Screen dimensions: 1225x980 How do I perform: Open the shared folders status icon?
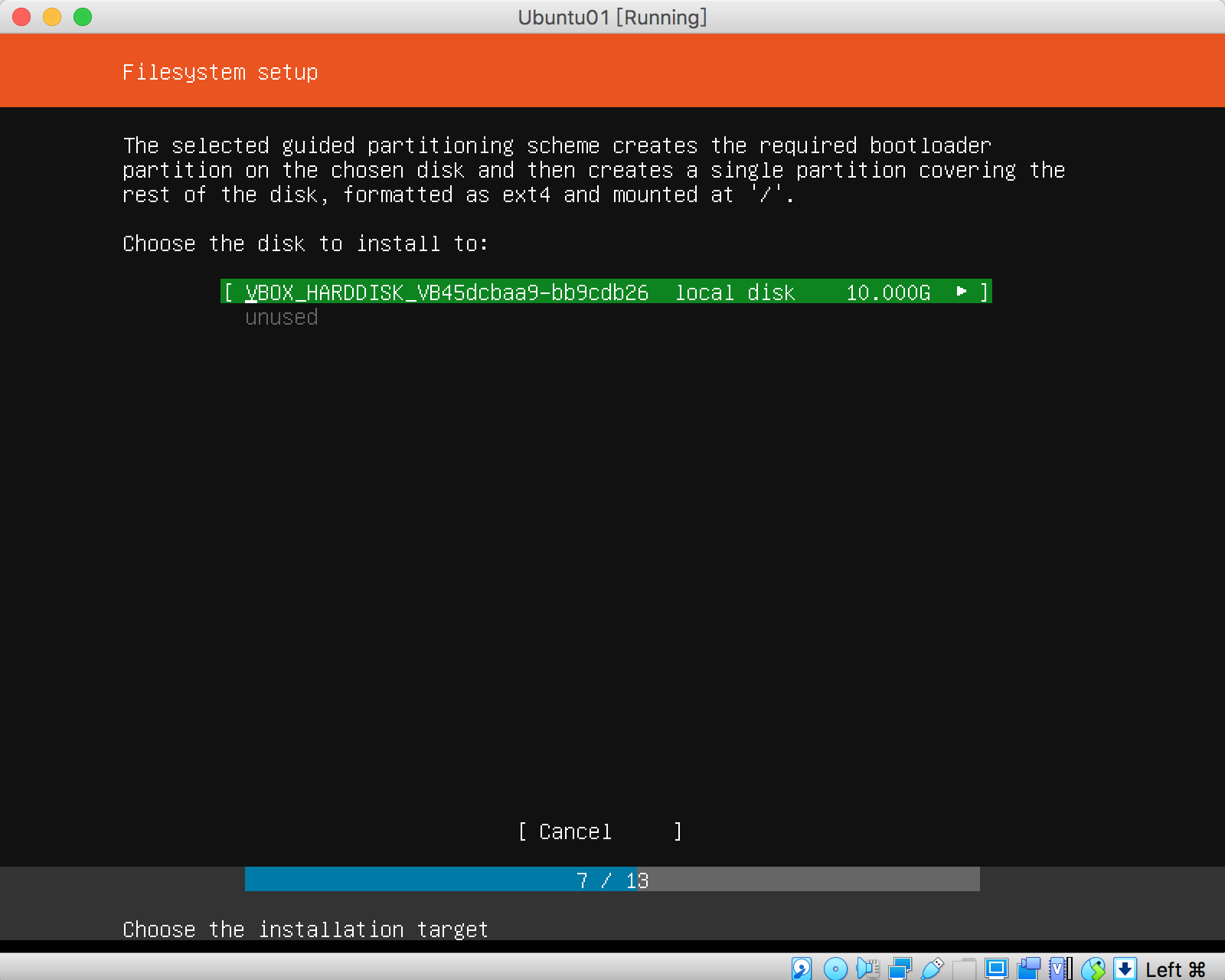pyautogui.click(x=964, y=969)
